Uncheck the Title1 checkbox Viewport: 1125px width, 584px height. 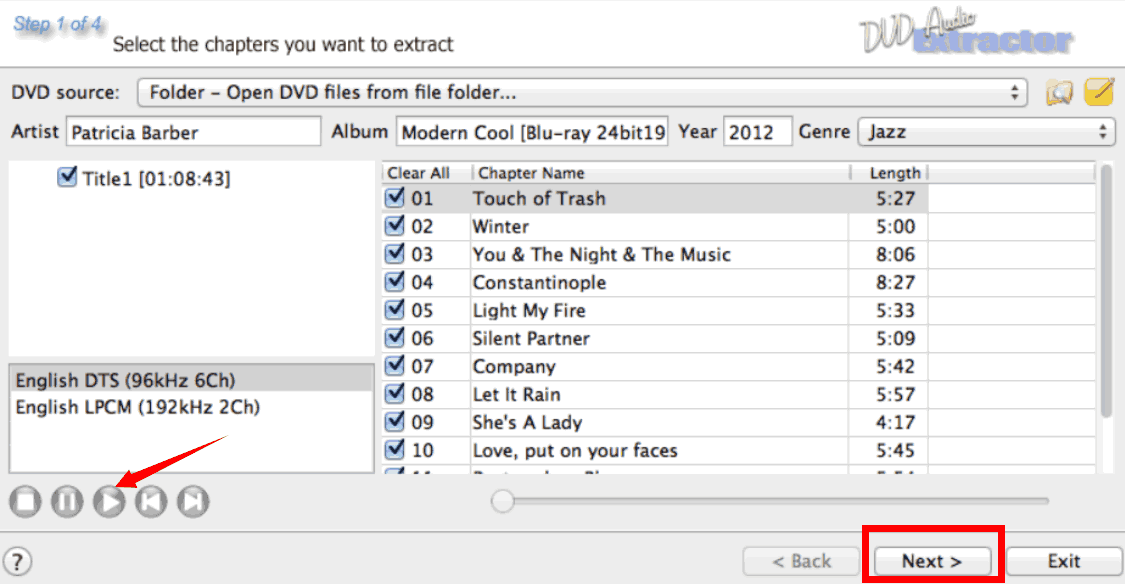tap(68, 178)
